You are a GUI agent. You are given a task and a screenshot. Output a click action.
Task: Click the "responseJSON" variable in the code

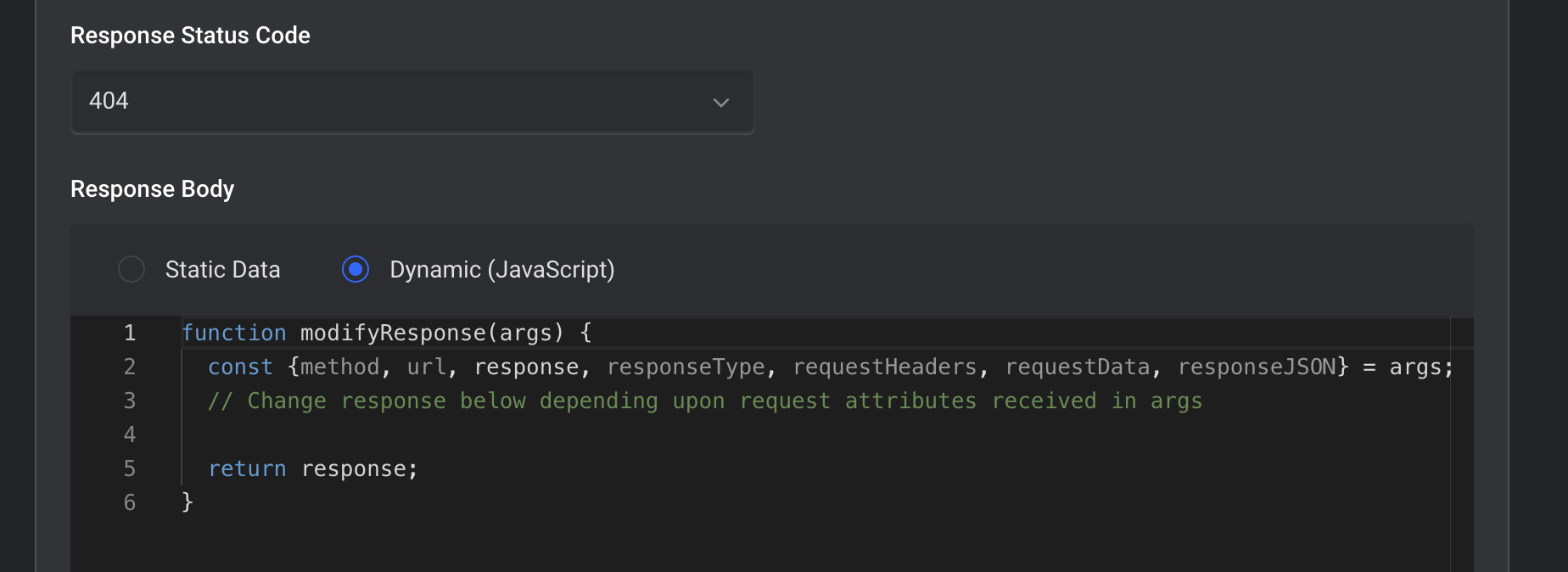pos(1257,367)
